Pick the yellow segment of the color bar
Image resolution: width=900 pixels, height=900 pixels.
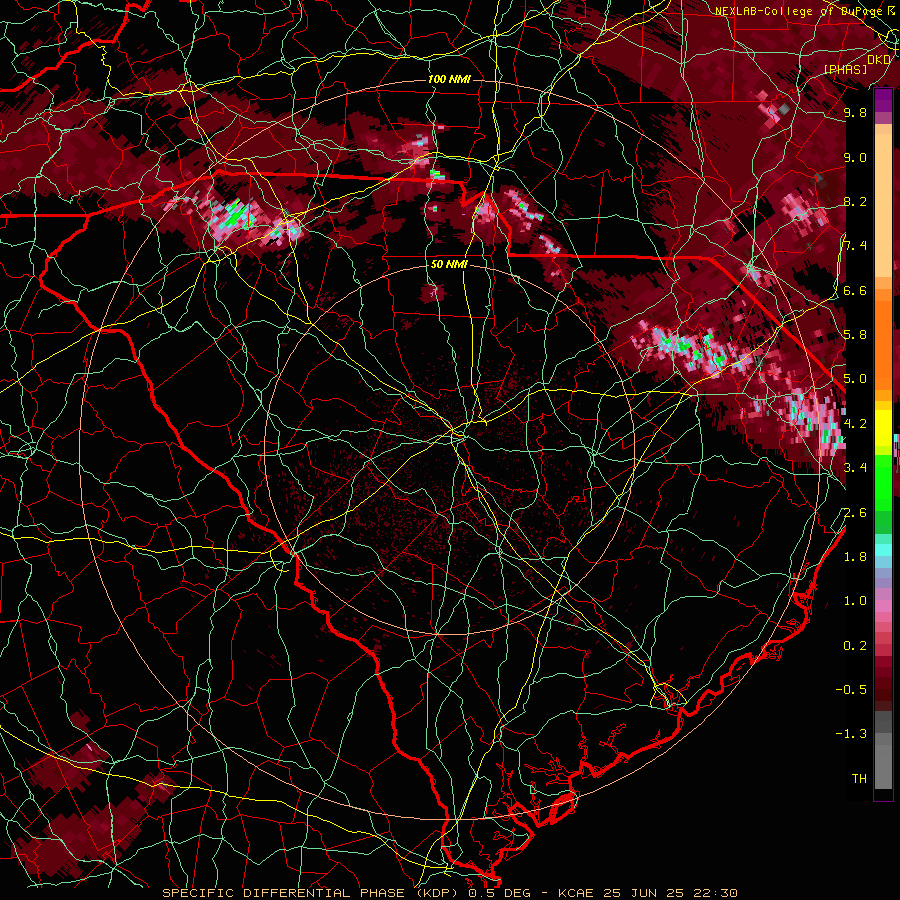[x=883, y=428]
